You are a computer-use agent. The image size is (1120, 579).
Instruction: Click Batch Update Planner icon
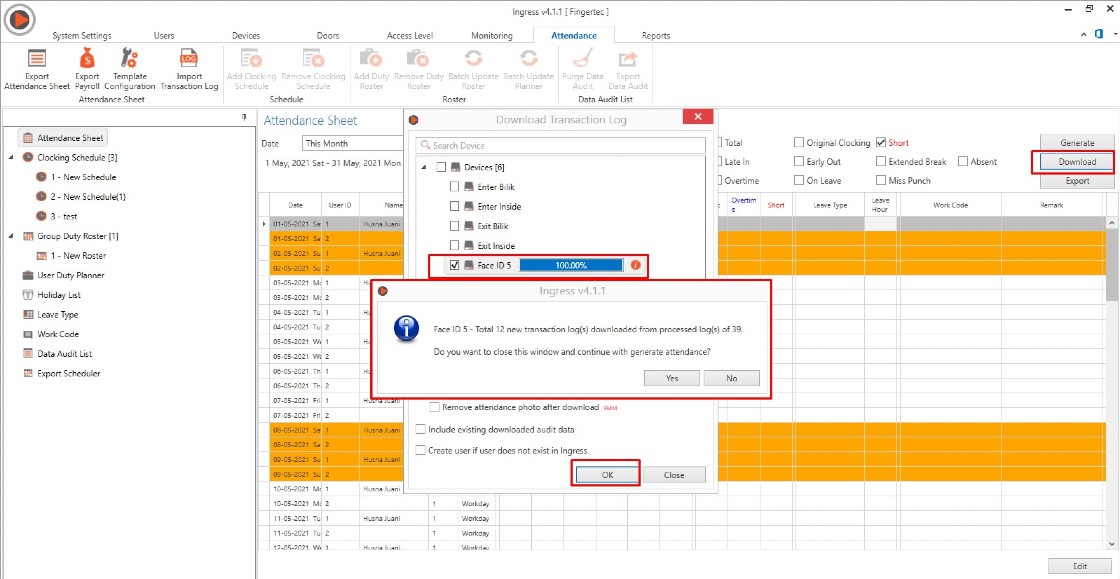[528, 58]
